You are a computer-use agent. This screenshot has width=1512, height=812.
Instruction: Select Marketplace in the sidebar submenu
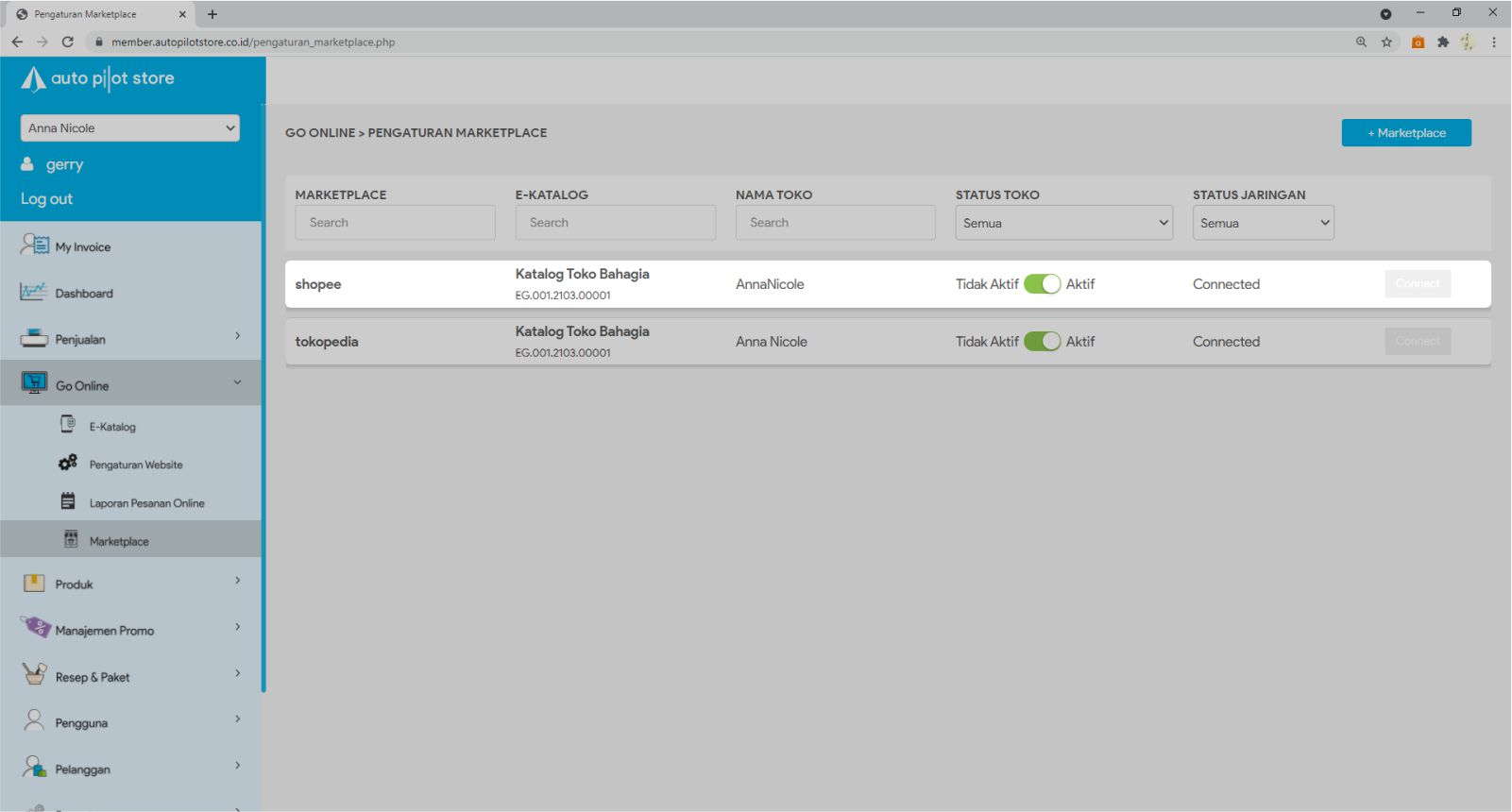(x=119, y=541)
